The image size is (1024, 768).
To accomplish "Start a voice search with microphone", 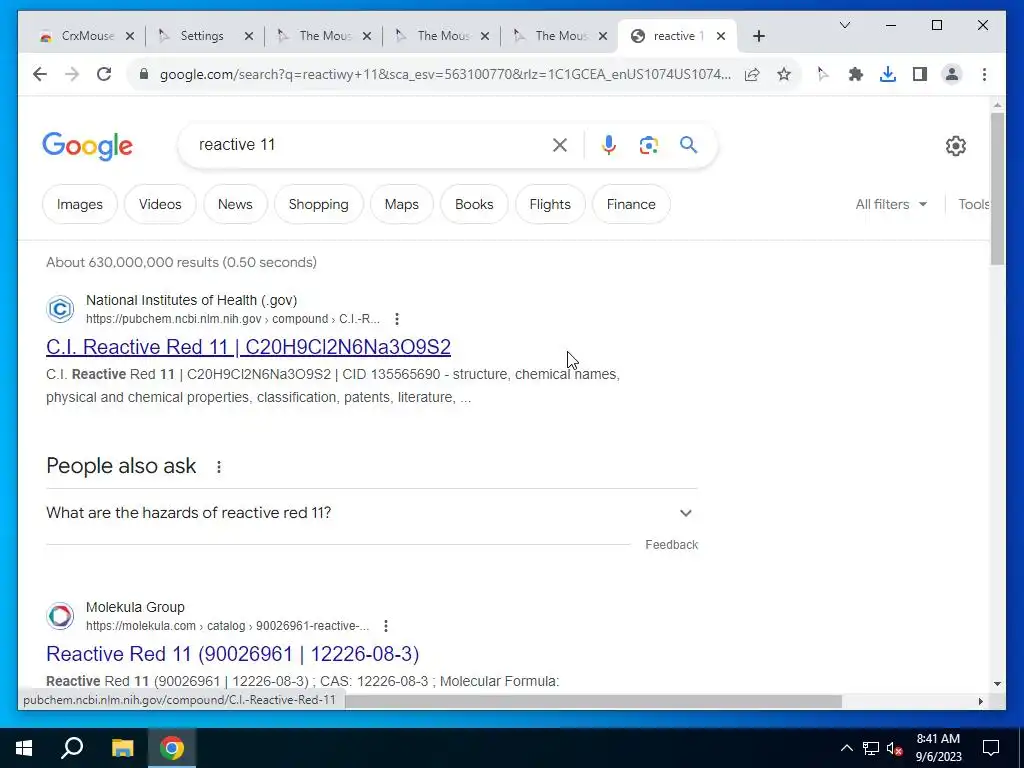I will coord(609,145).
